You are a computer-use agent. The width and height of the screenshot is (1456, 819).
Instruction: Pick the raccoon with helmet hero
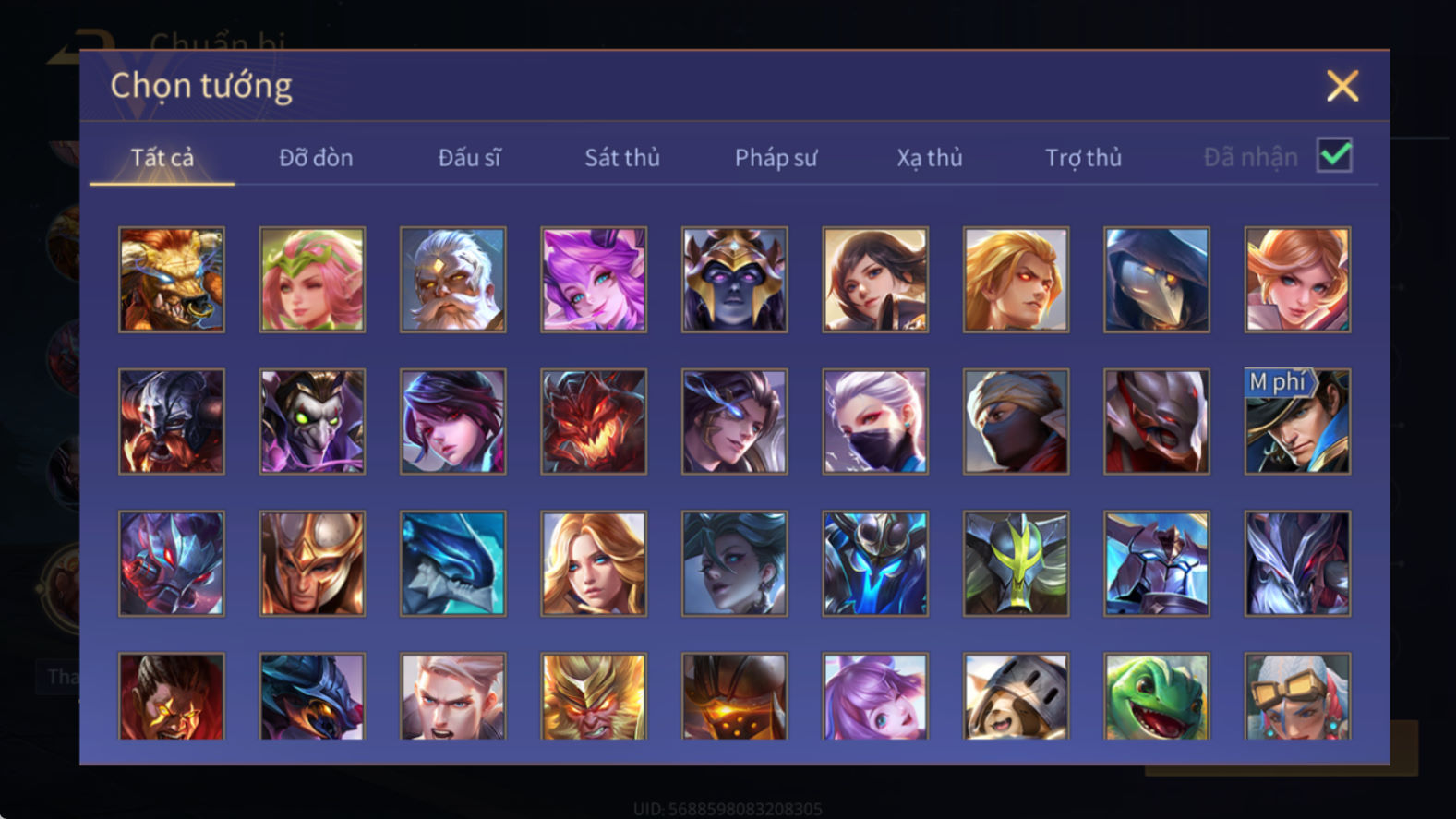[x=1016, y=696]
